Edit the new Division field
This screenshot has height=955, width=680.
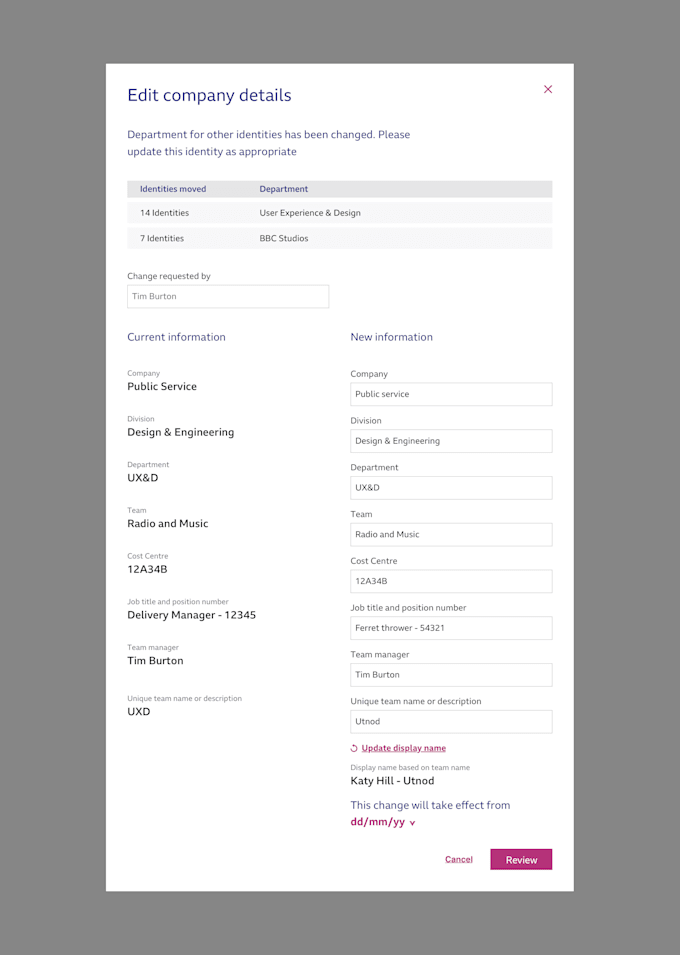pyautogui.click(x=451, y=441)
